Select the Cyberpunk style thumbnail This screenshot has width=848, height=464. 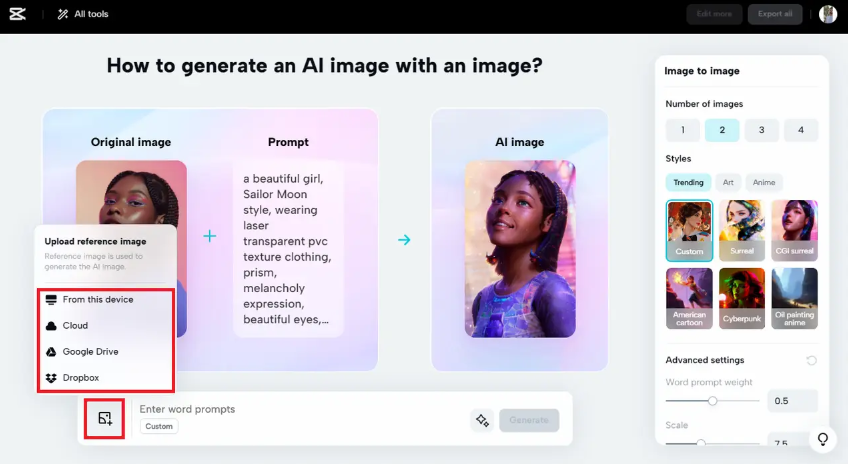click(742, 298)
